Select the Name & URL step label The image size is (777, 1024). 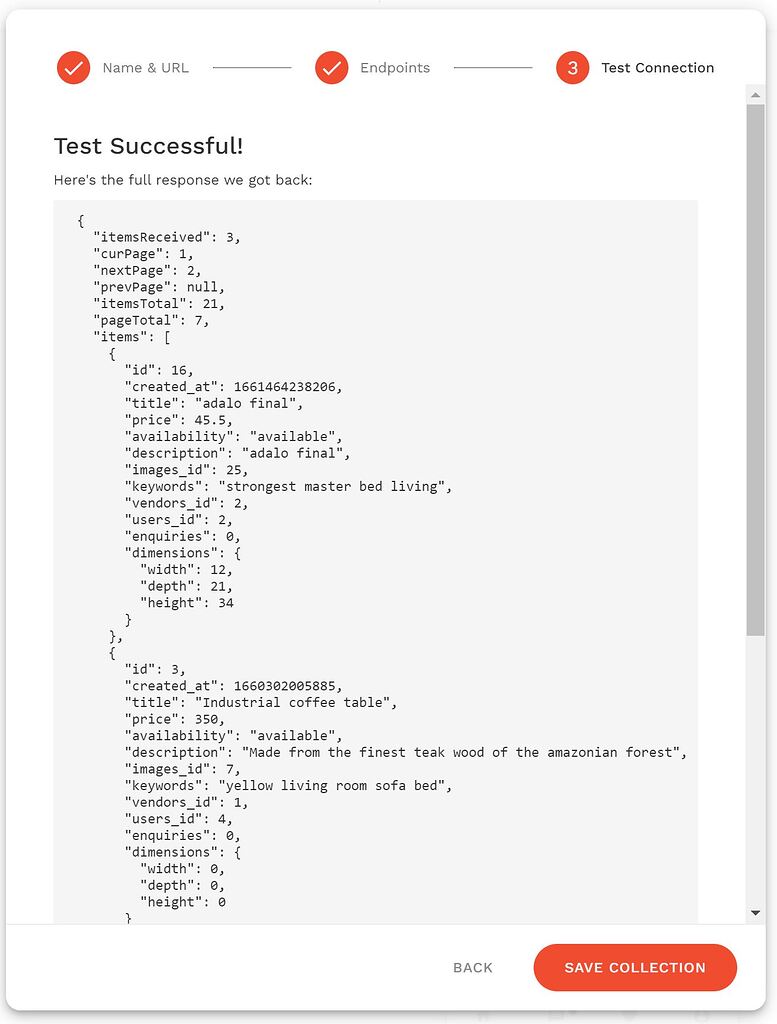coord(146,68)
